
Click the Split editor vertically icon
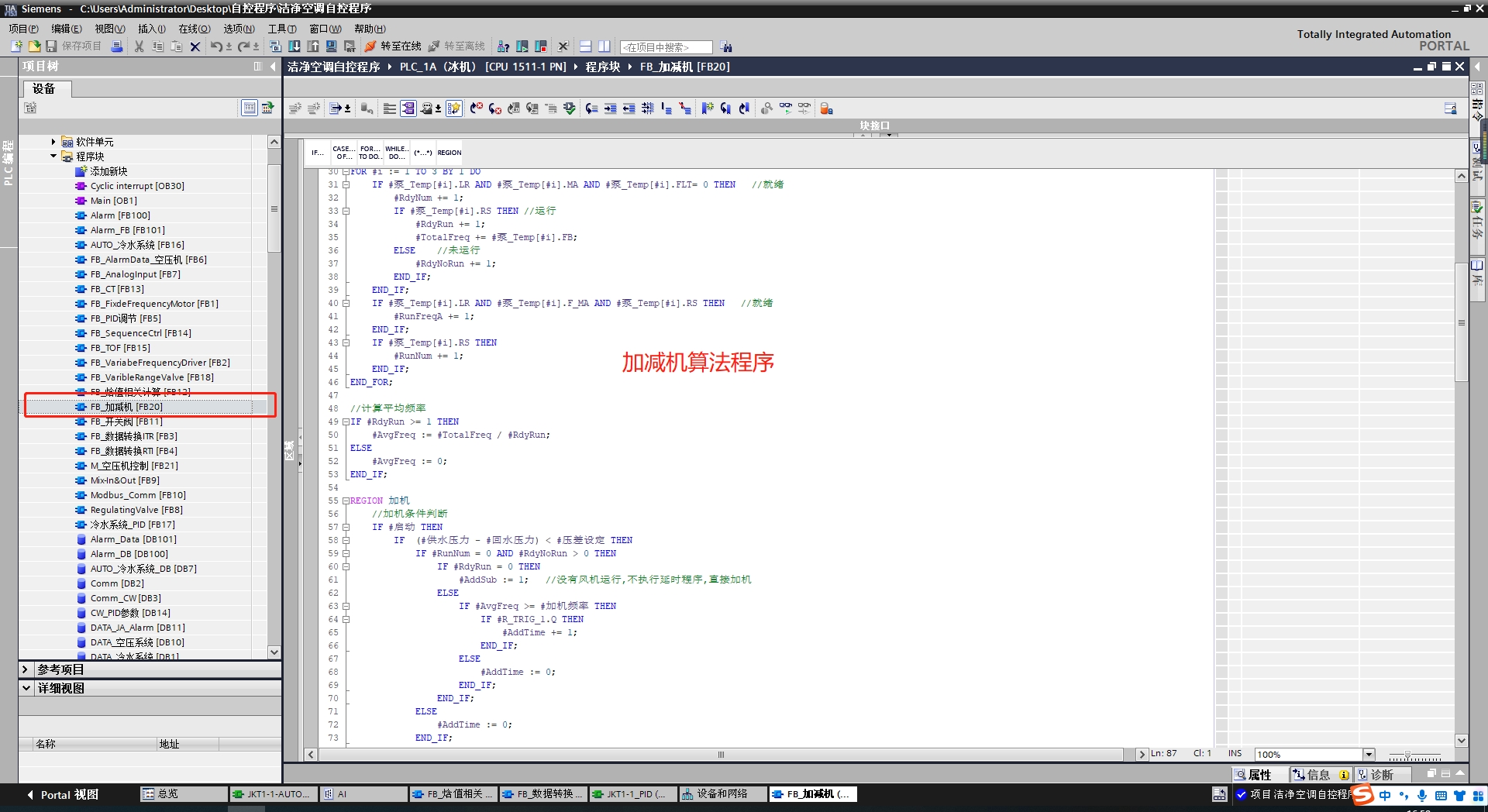604,46
